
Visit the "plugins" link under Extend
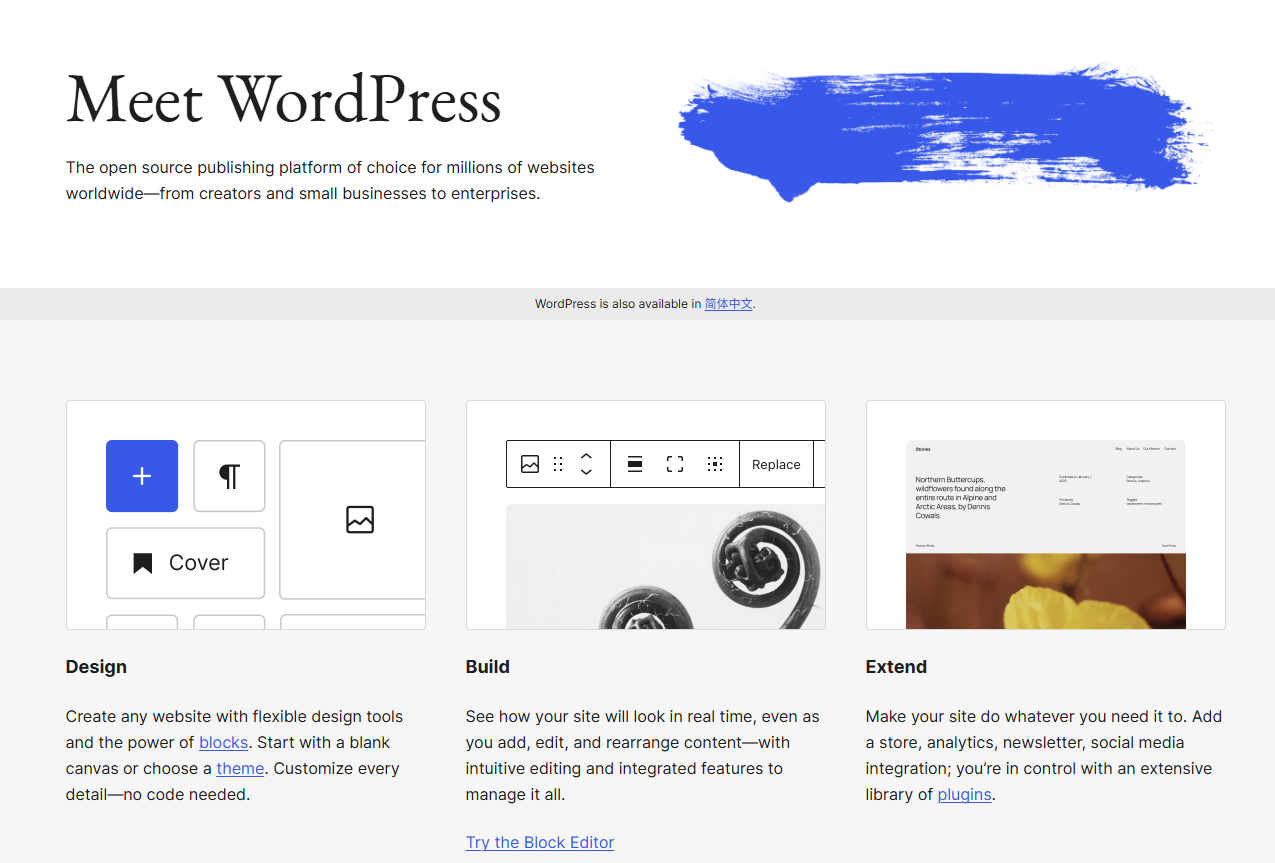(x=964, y=794)
